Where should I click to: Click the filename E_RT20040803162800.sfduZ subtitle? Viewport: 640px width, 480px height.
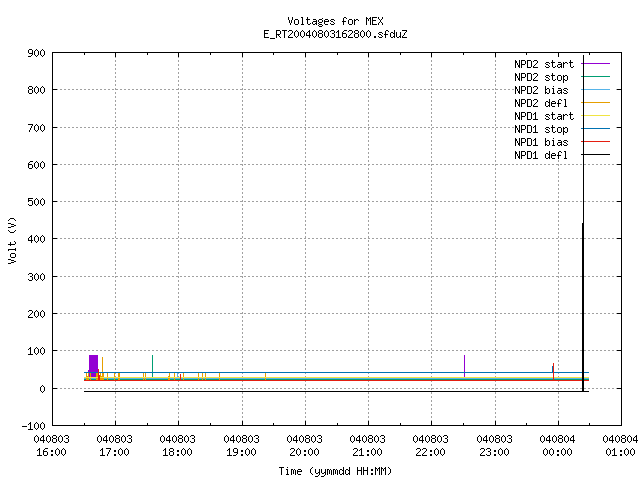(335, 34)
